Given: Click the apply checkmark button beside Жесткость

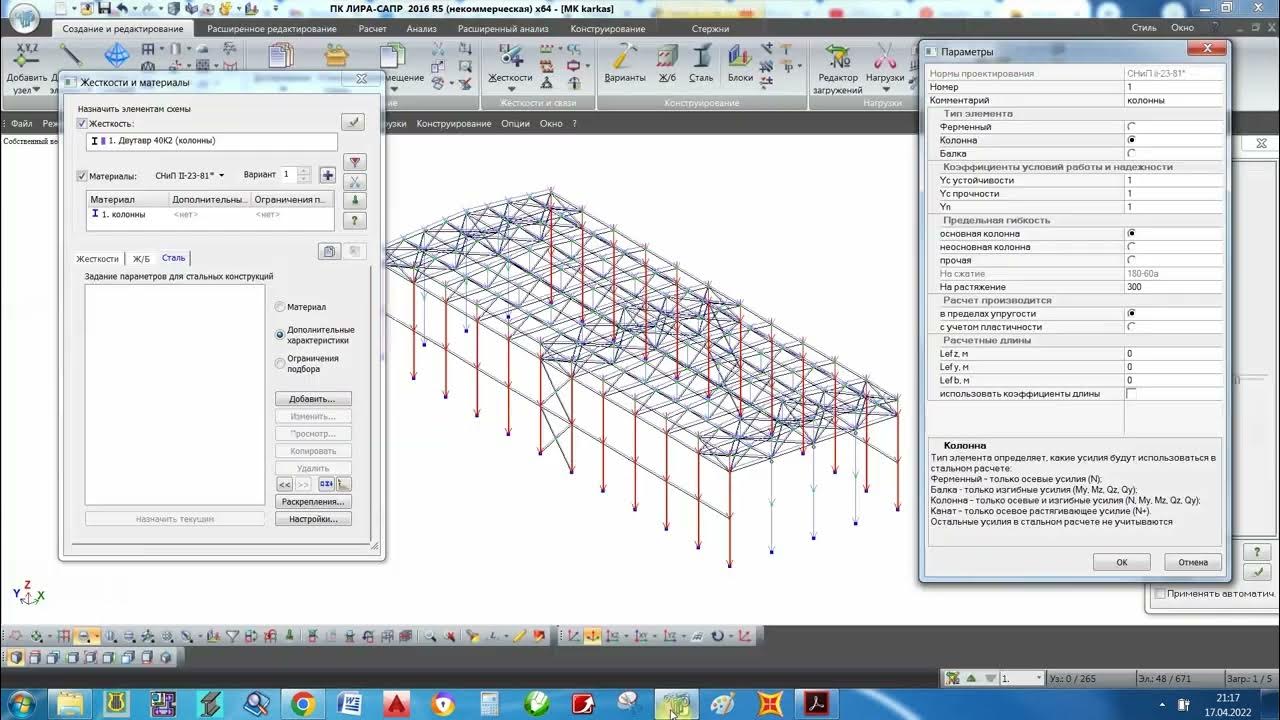Looking at the screenshot, I should (352, 122).
